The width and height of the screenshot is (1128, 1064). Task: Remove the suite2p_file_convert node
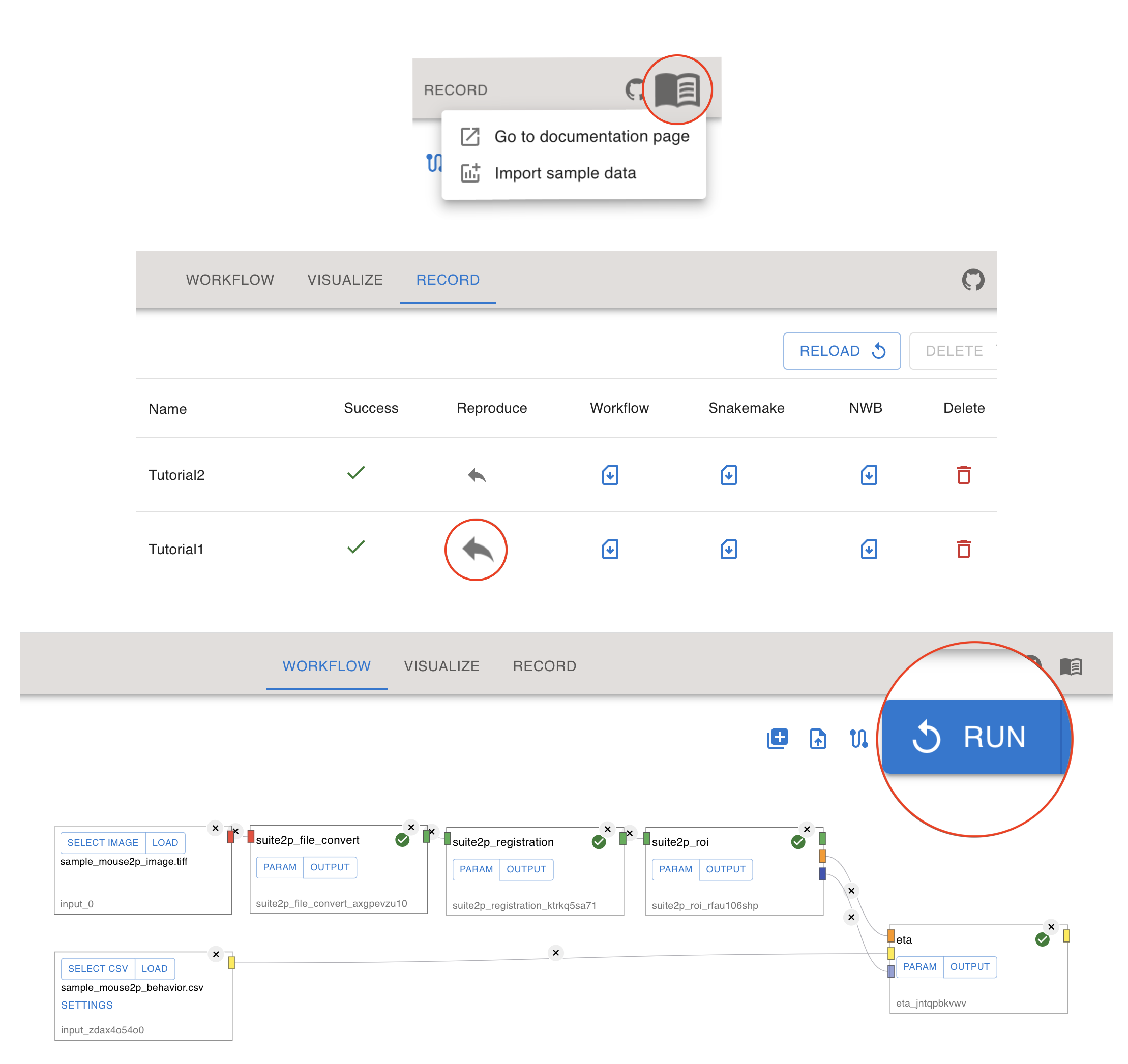[x=411, y=828]
